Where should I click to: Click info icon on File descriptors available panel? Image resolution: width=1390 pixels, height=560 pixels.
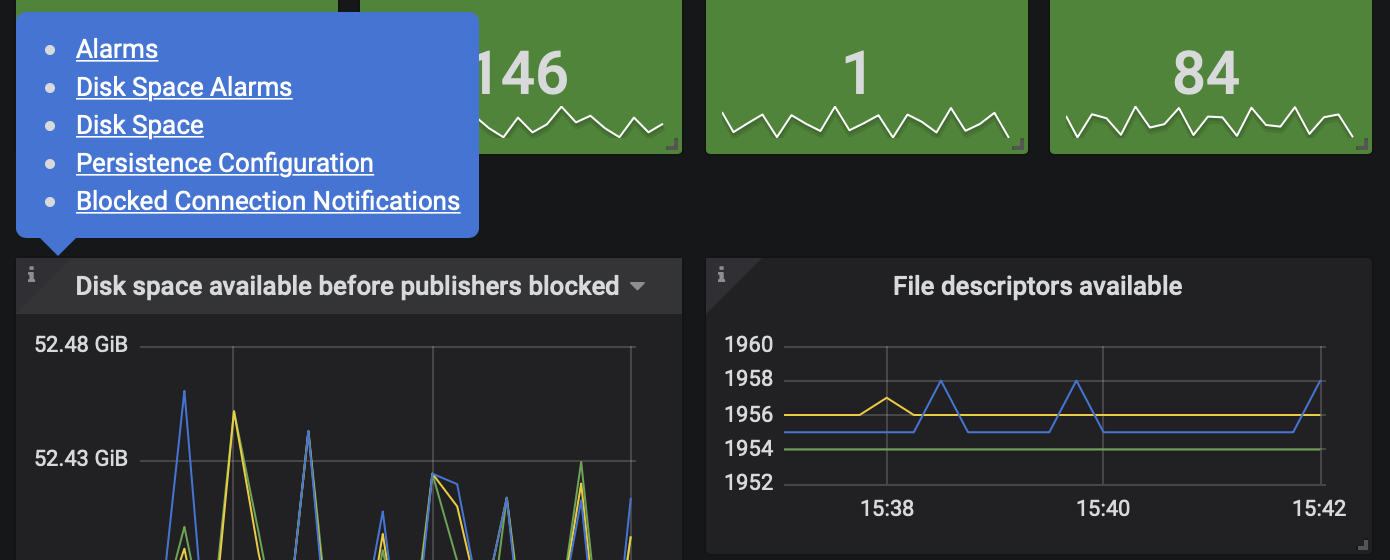point(721,275)
